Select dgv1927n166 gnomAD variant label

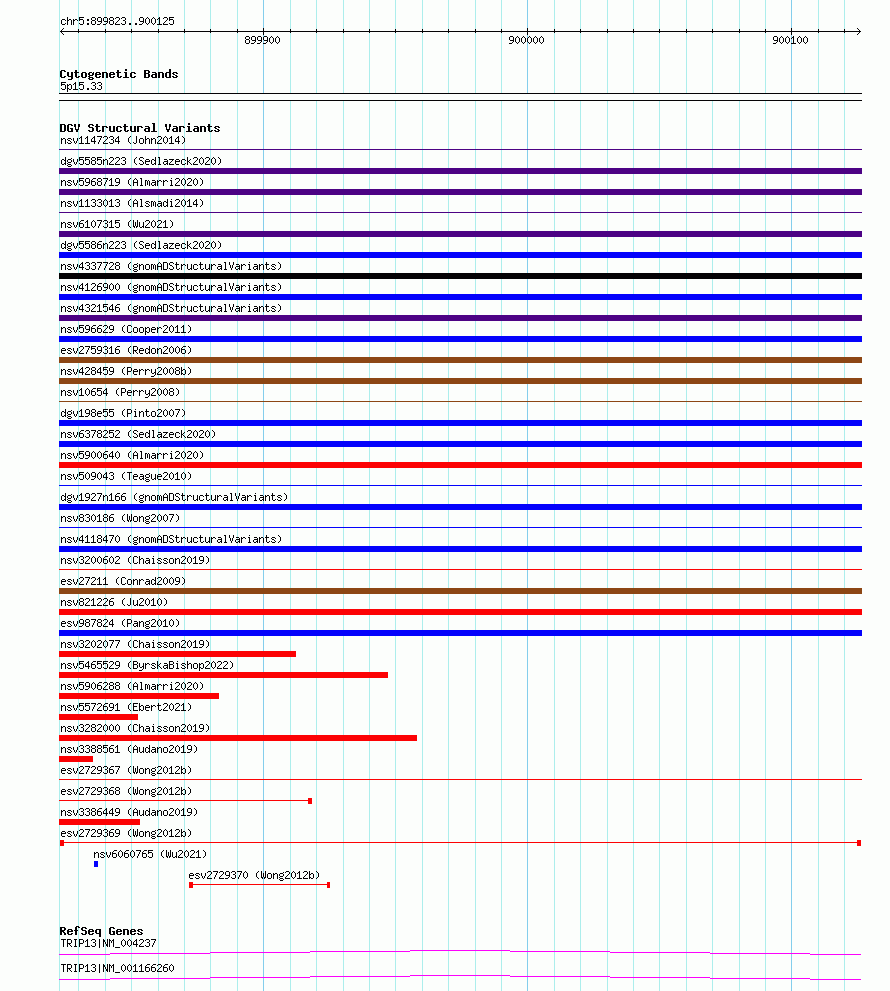pos(174,497)
